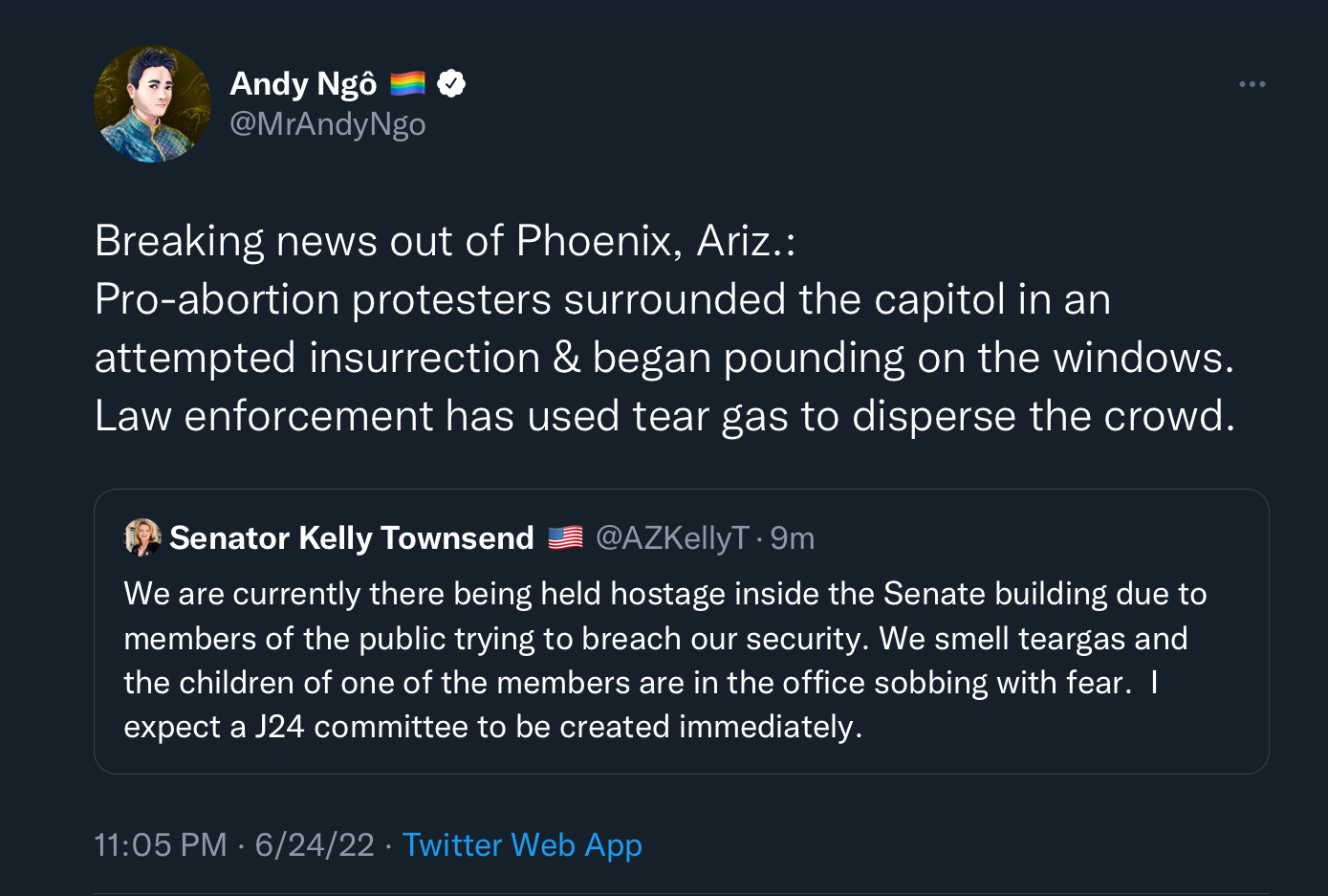Click the 11:05 PM tweet timestamp

(161, 845)
